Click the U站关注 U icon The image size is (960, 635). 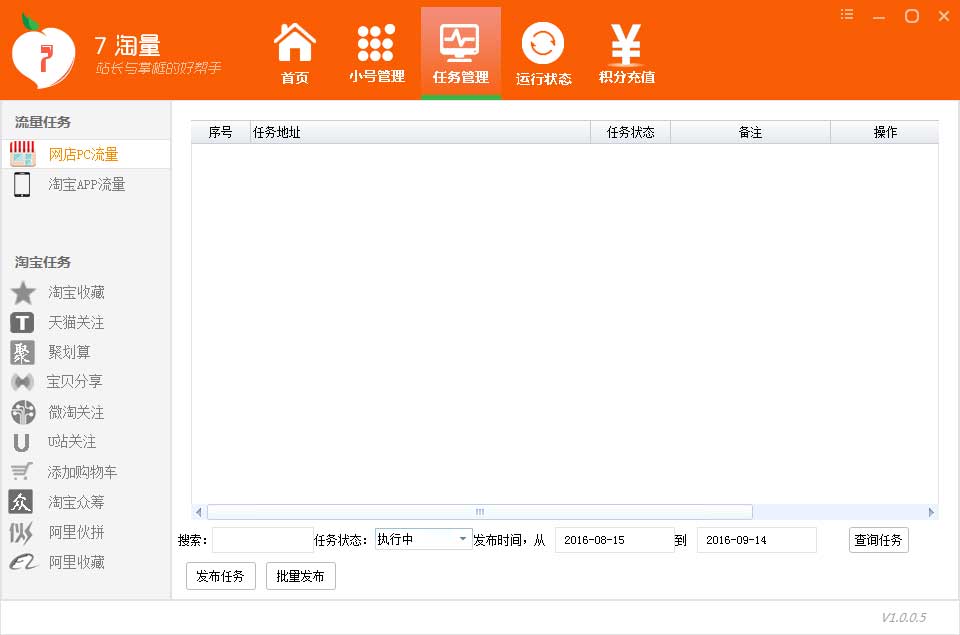click(21, 442)
